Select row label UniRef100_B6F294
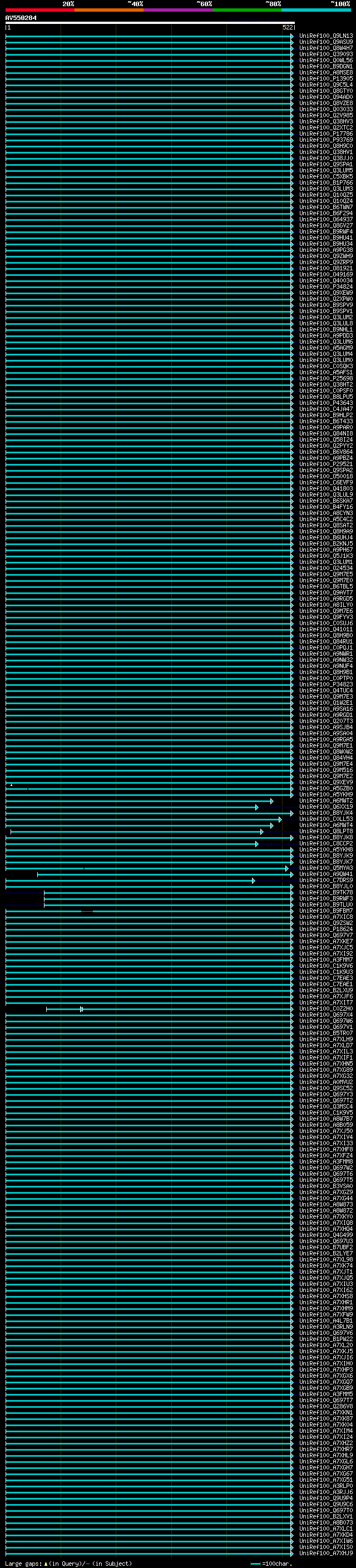Viewport: 356px width, 1568px height. click(325, 213)
